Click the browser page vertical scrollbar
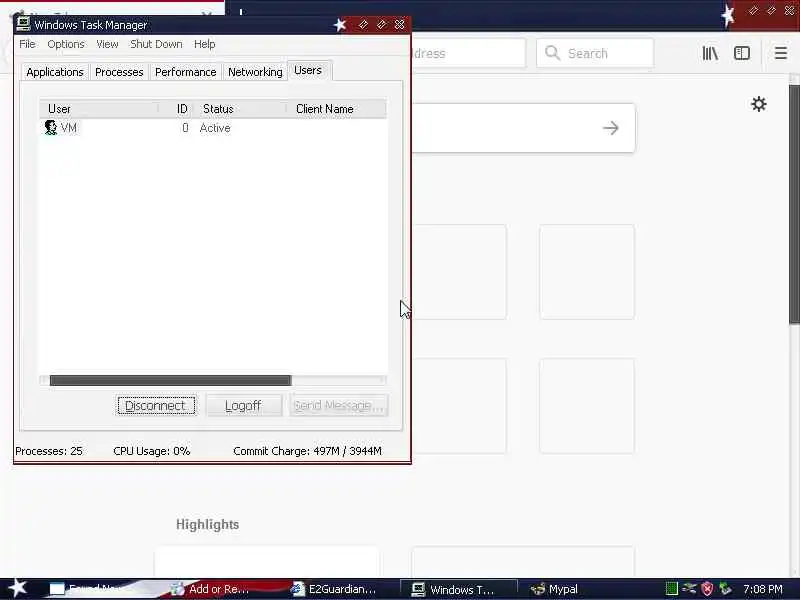Image resolution: width=800 pixels, height=600 pixels. click(794, 204)
